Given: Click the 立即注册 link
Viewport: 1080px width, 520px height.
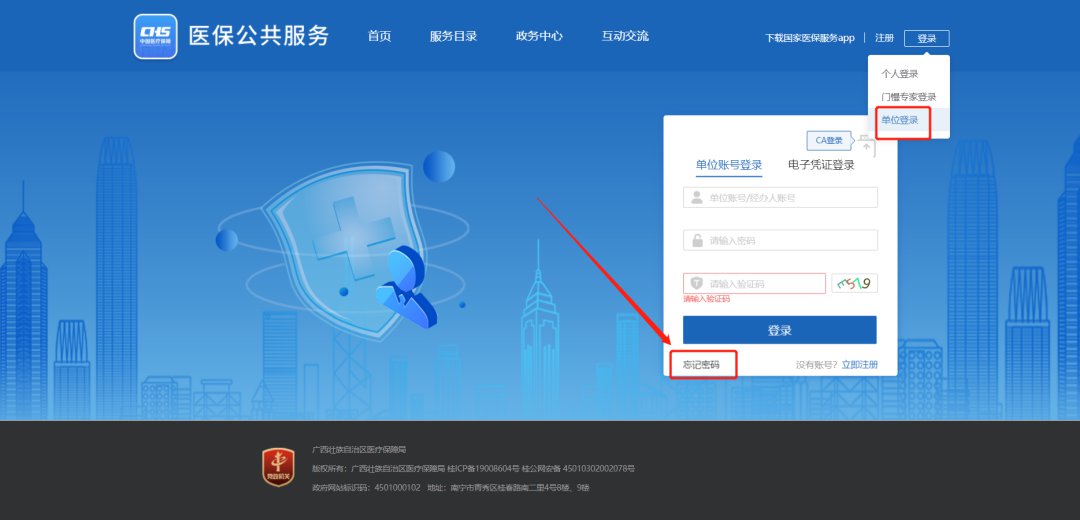Looking at the screenshot, I should point(859,365).
